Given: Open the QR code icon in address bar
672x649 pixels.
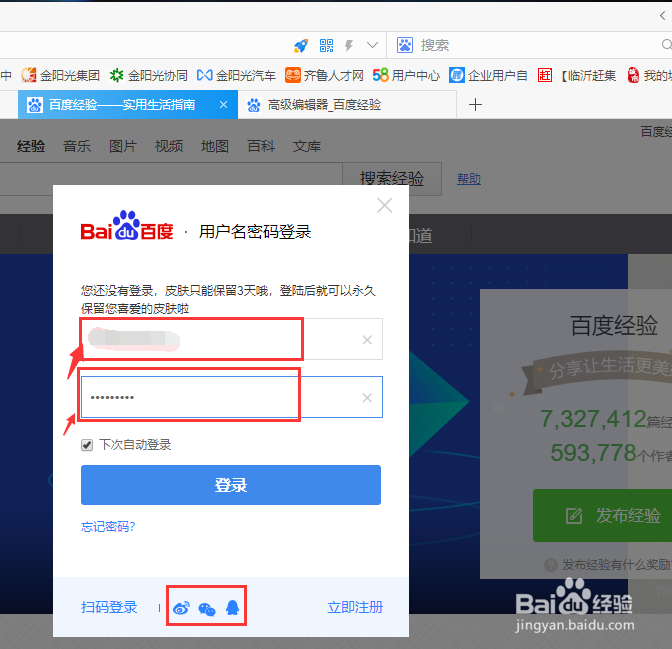Looking at the screenshot, I should pos(327,45).
